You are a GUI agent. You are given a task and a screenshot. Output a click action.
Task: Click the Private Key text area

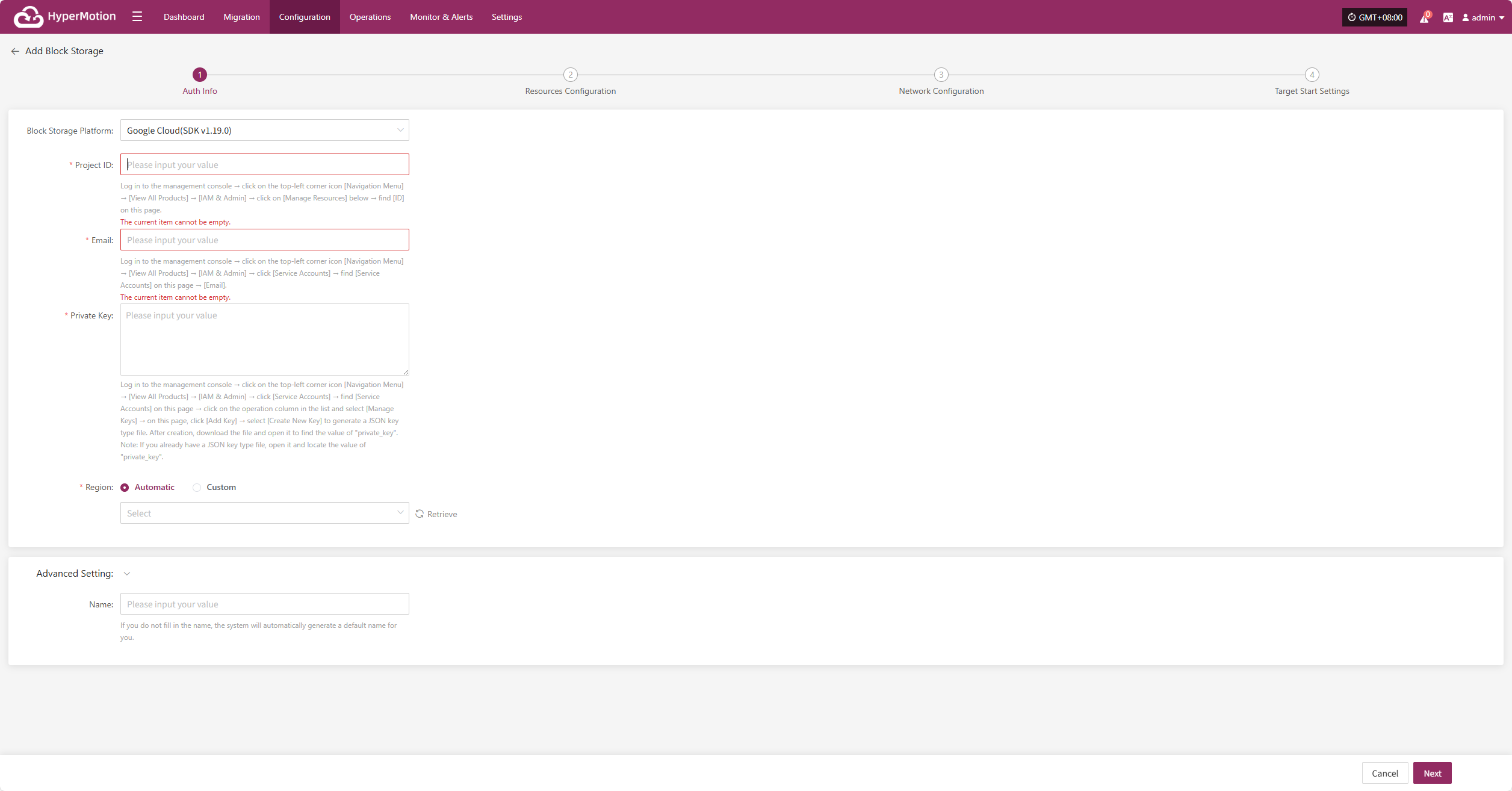[265, 340]
